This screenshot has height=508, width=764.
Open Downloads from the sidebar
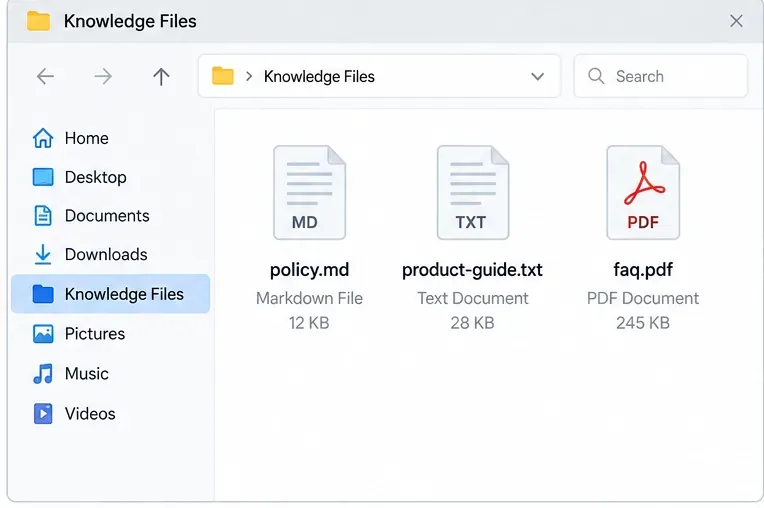pos(110,254)
